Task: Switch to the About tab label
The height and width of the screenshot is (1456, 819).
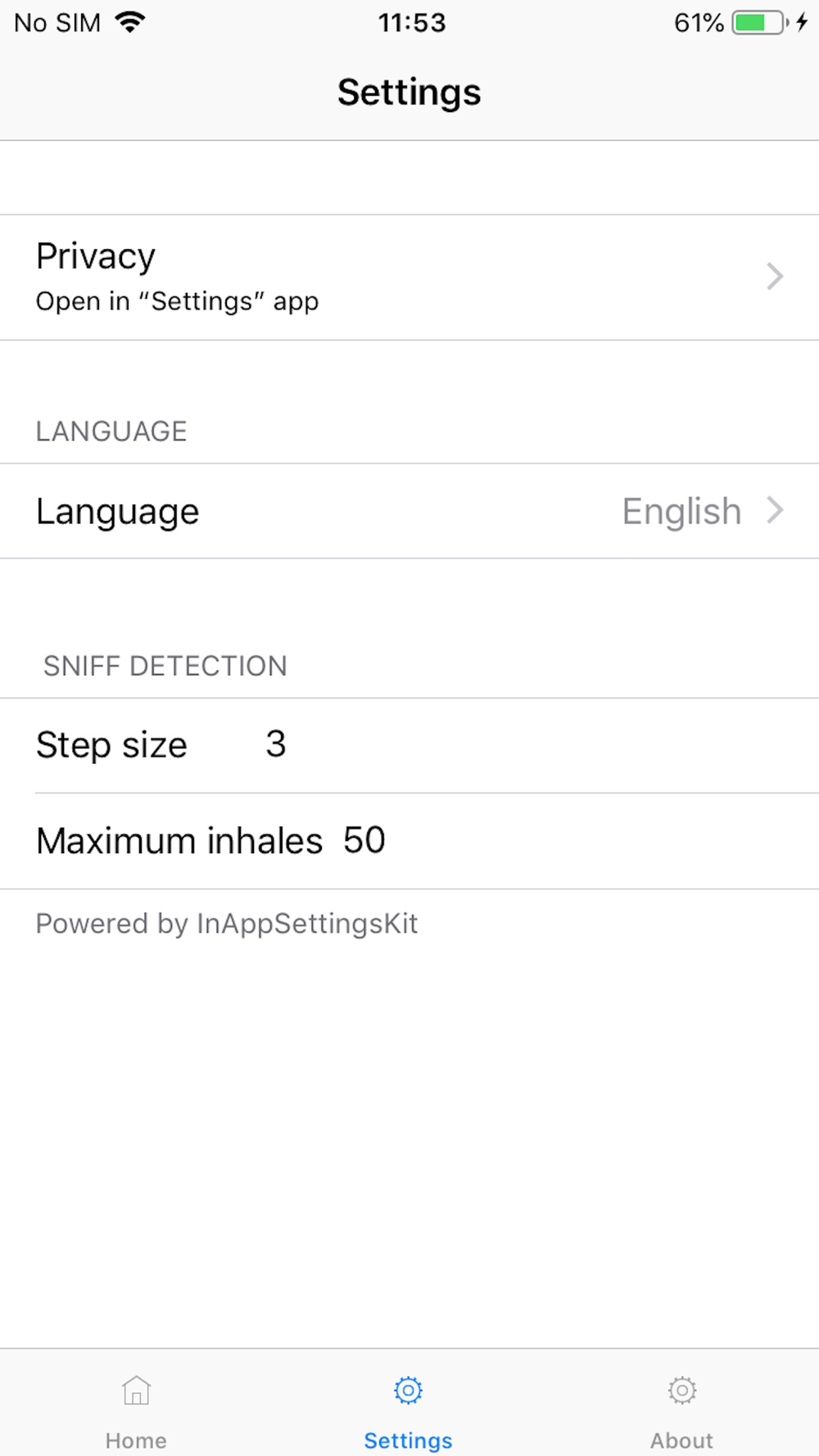Action: coord(681,1440)
